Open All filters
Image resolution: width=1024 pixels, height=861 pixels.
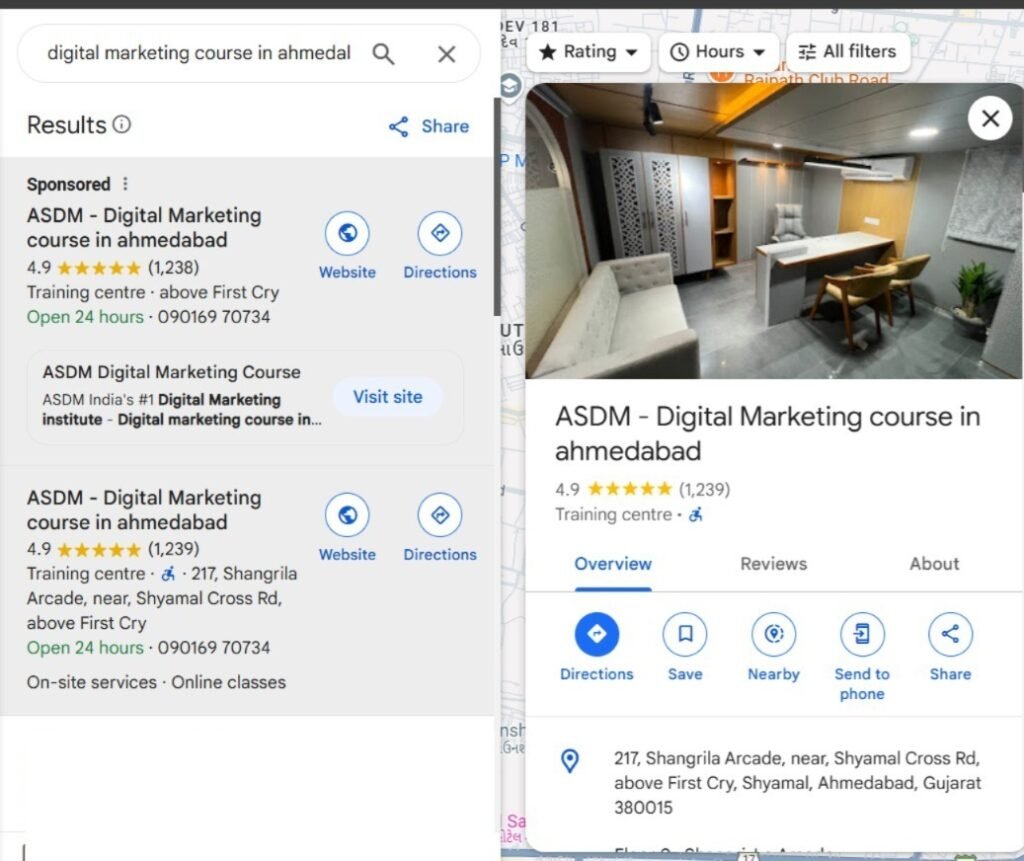848,52
